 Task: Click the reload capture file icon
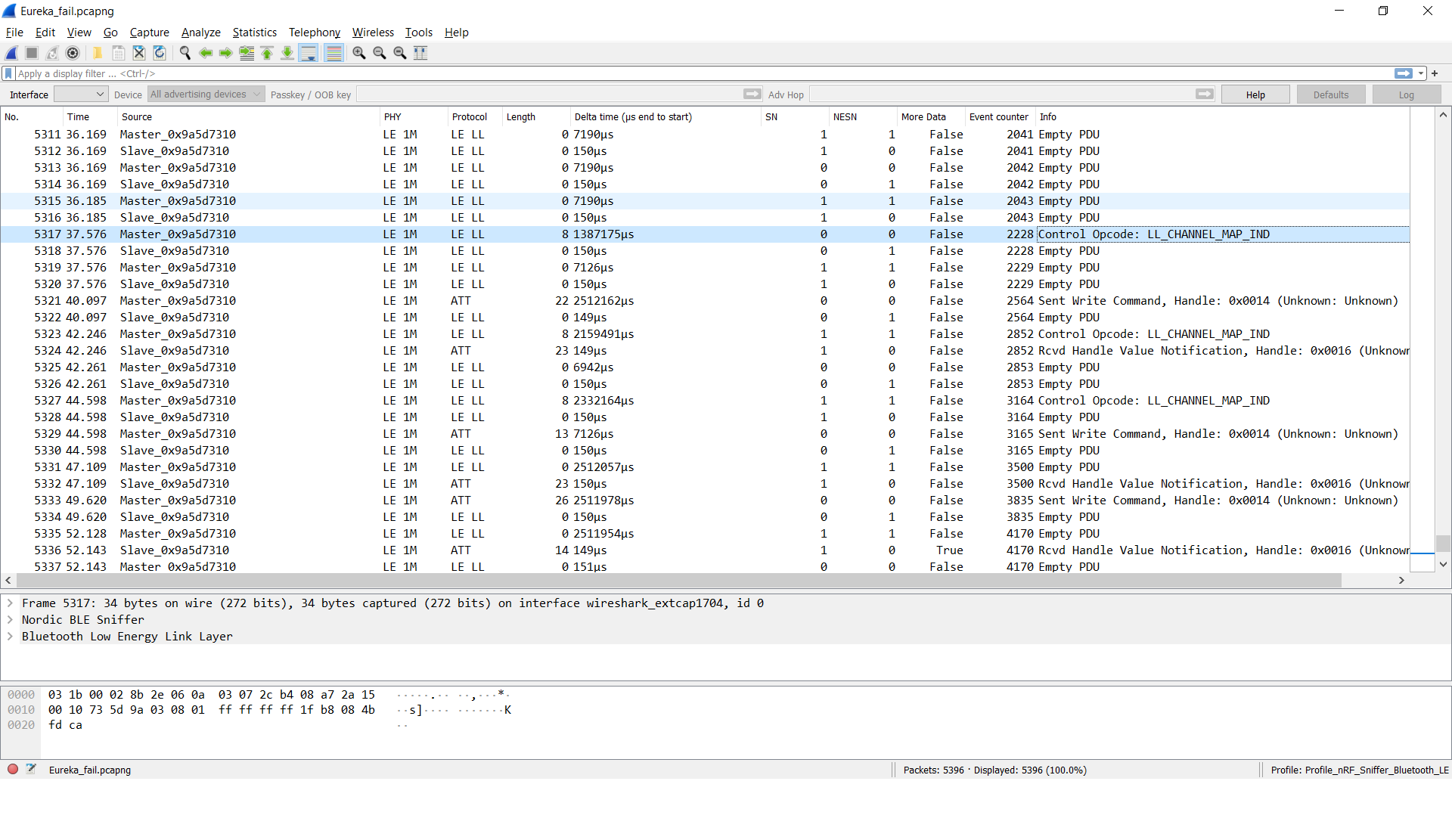(160, 53)
